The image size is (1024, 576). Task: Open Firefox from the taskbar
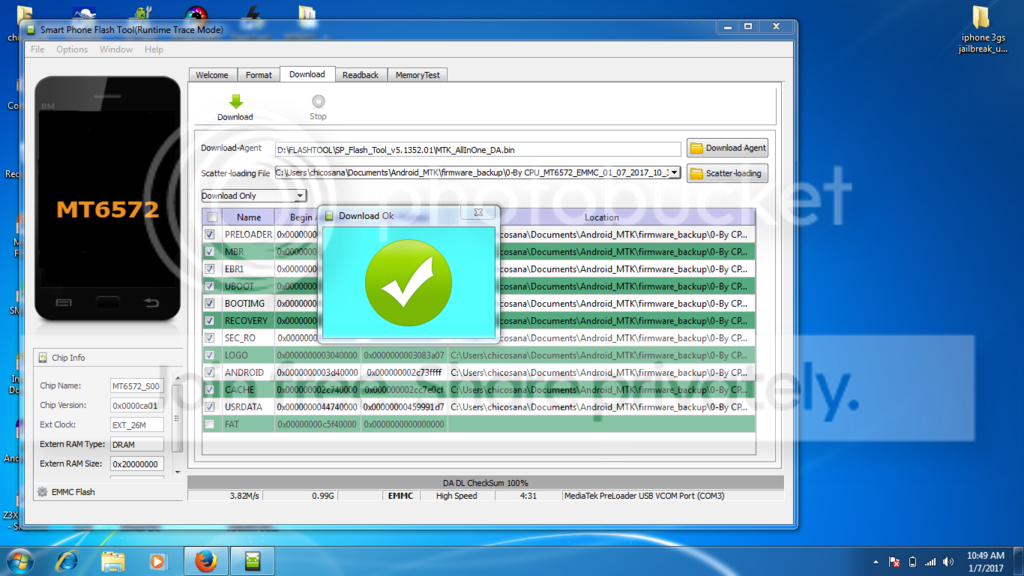(206, 561)
